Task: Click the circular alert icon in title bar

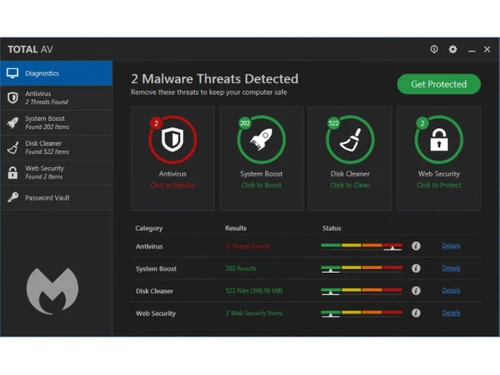Action: [434, 49]
